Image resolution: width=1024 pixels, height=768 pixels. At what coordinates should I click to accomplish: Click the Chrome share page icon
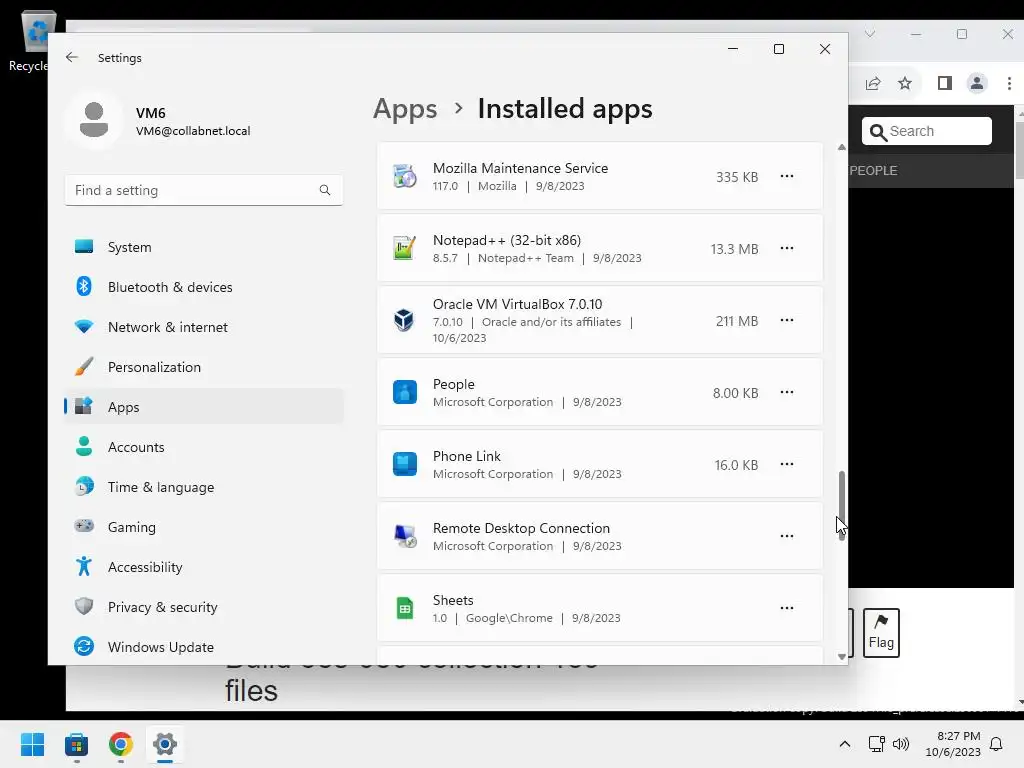(873, 83)
